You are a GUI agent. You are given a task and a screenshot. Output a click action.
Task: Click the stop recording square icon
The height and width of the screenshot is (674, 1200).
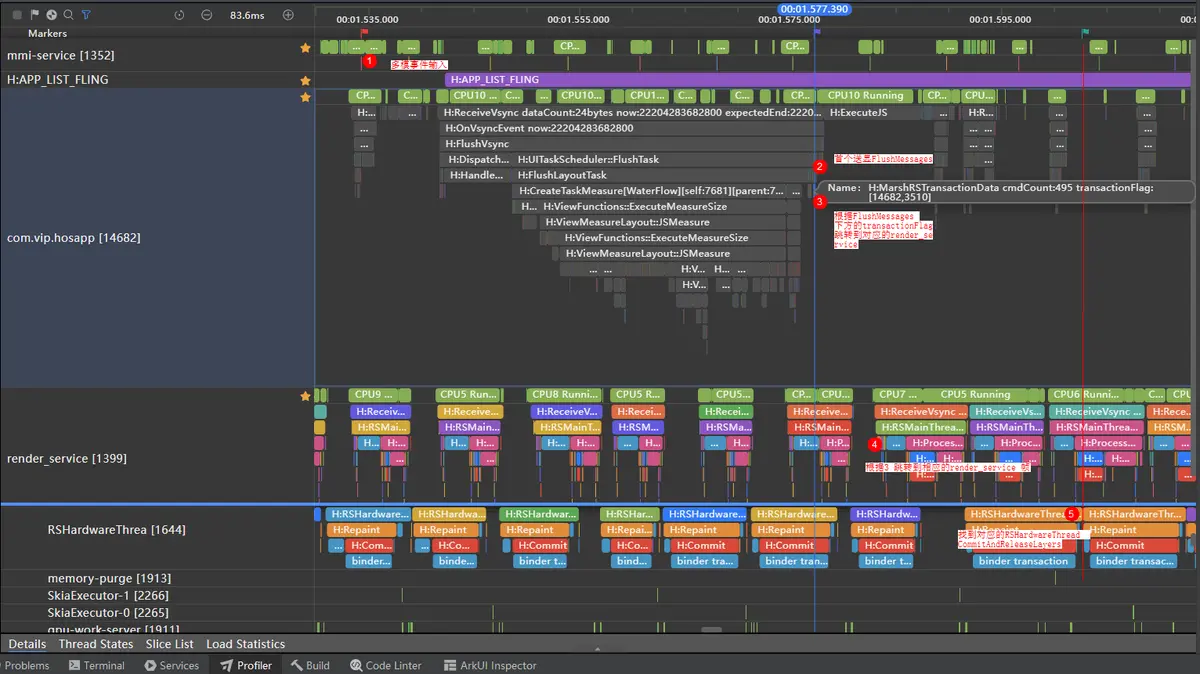pos(17,15)
